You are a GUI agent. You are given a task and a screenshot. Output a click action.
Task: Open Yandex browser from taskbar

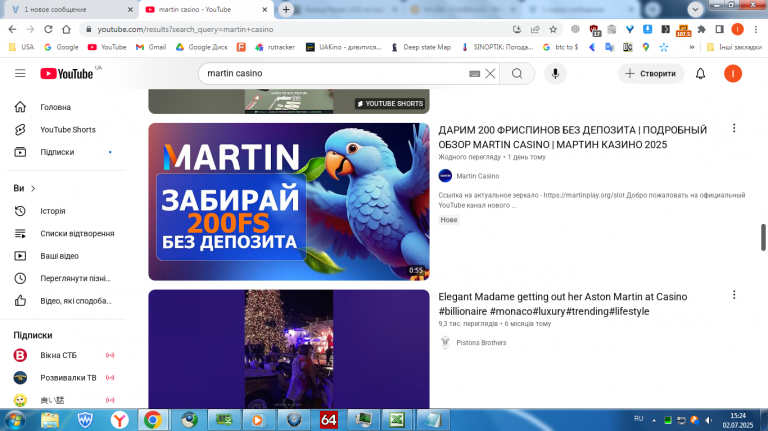(120, 420)
